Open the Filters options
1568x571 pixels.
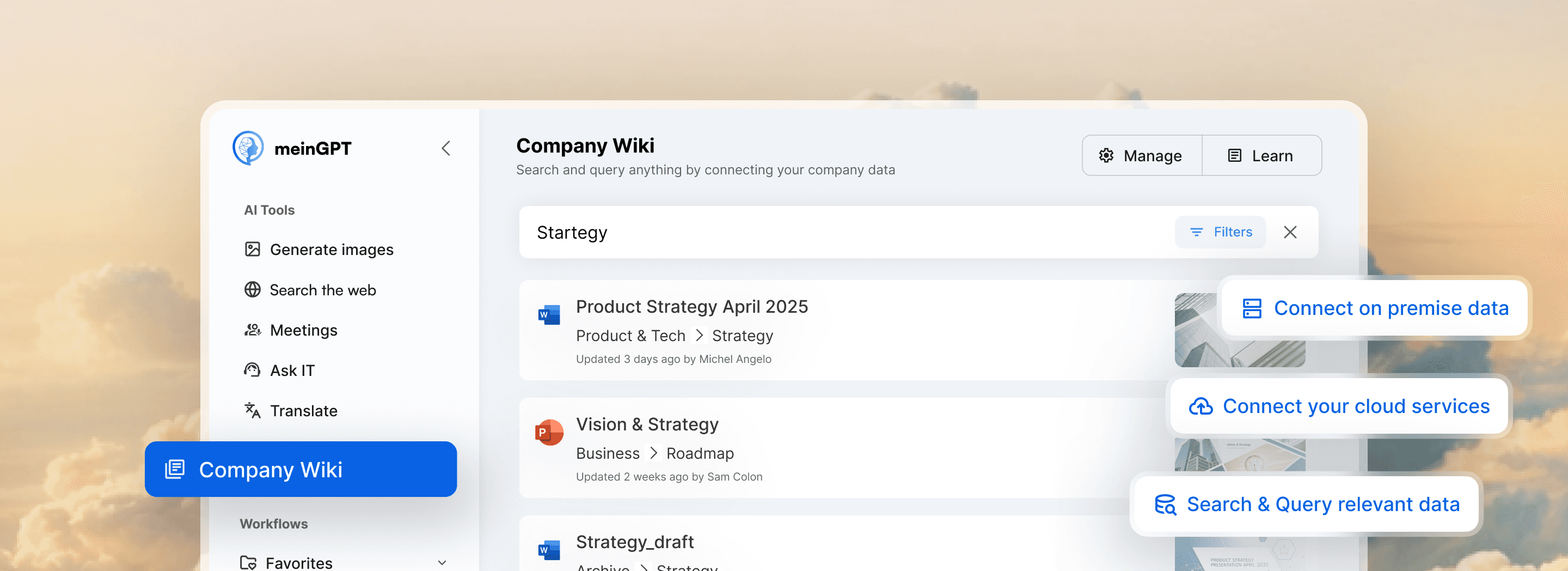point(1220,232)
